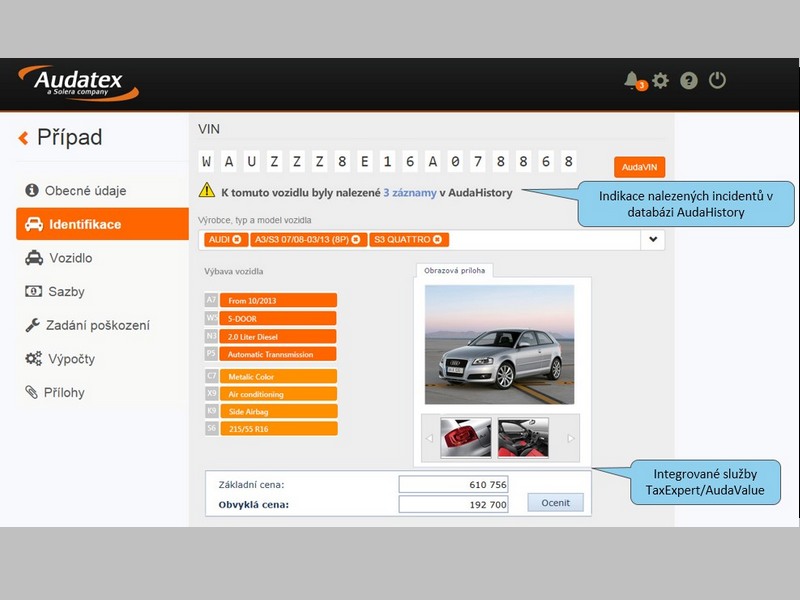The height and width of the screenshot is (600, 800).
Task: Go back with the orange Případ arrow
Action: [x=23, y=138]
